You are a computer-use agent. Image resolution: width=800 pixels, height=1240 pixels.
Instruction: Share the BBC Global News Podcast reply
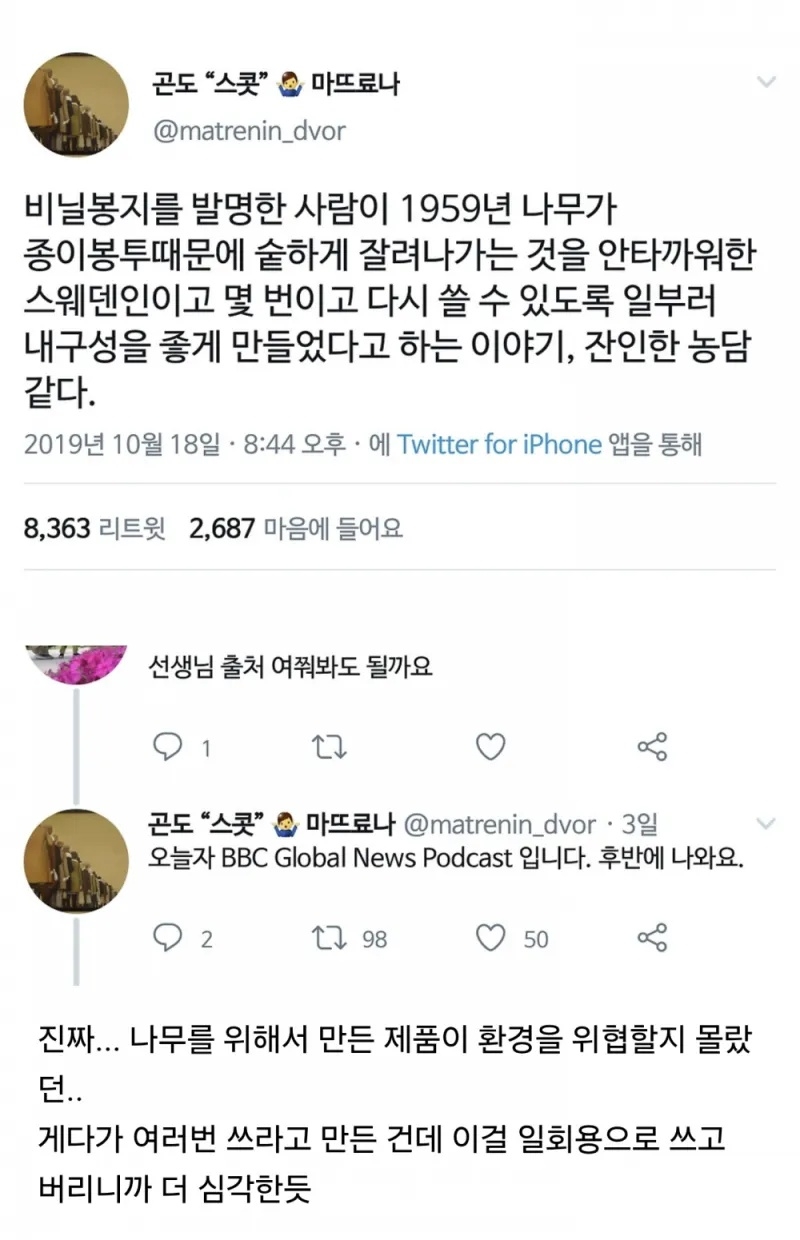point(652,938)
